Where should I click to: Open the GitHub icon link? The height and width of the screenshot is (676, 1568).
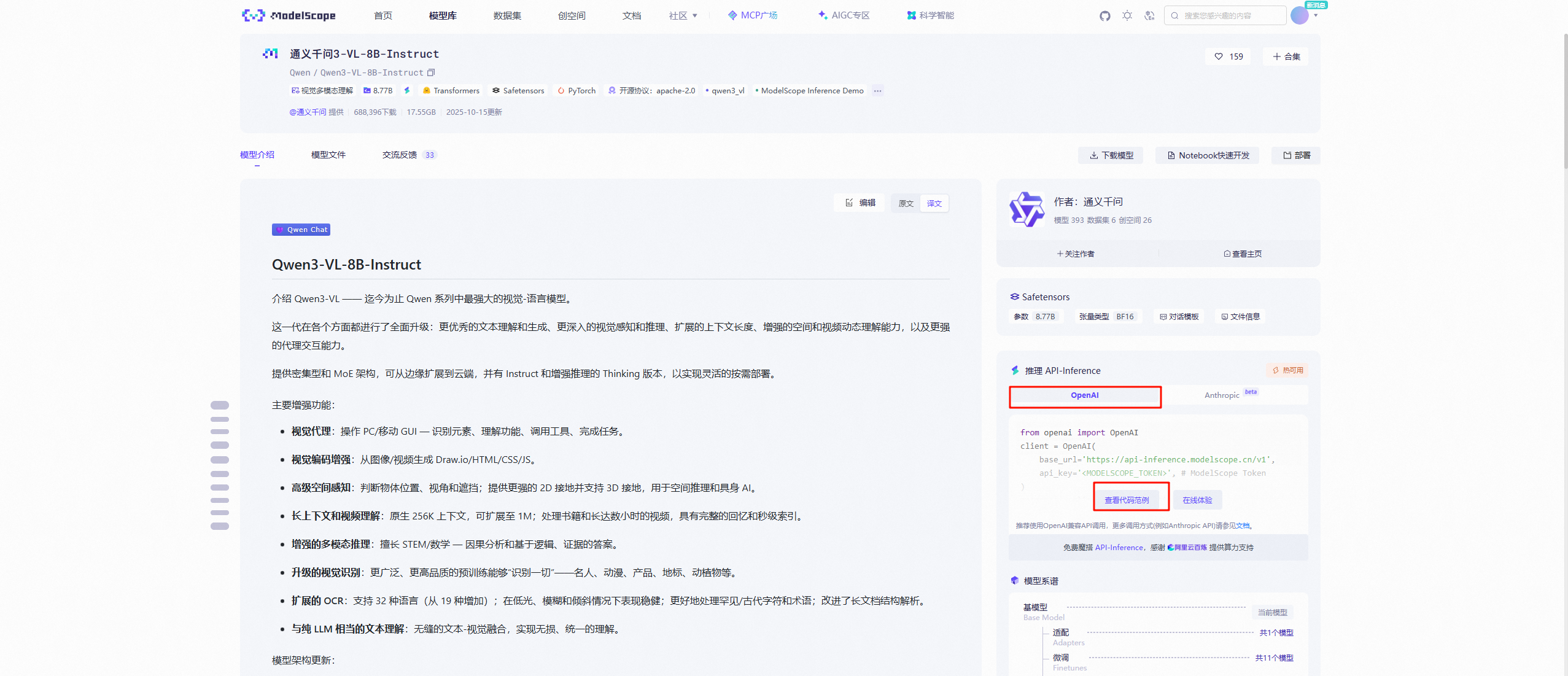coord(1104,16)
